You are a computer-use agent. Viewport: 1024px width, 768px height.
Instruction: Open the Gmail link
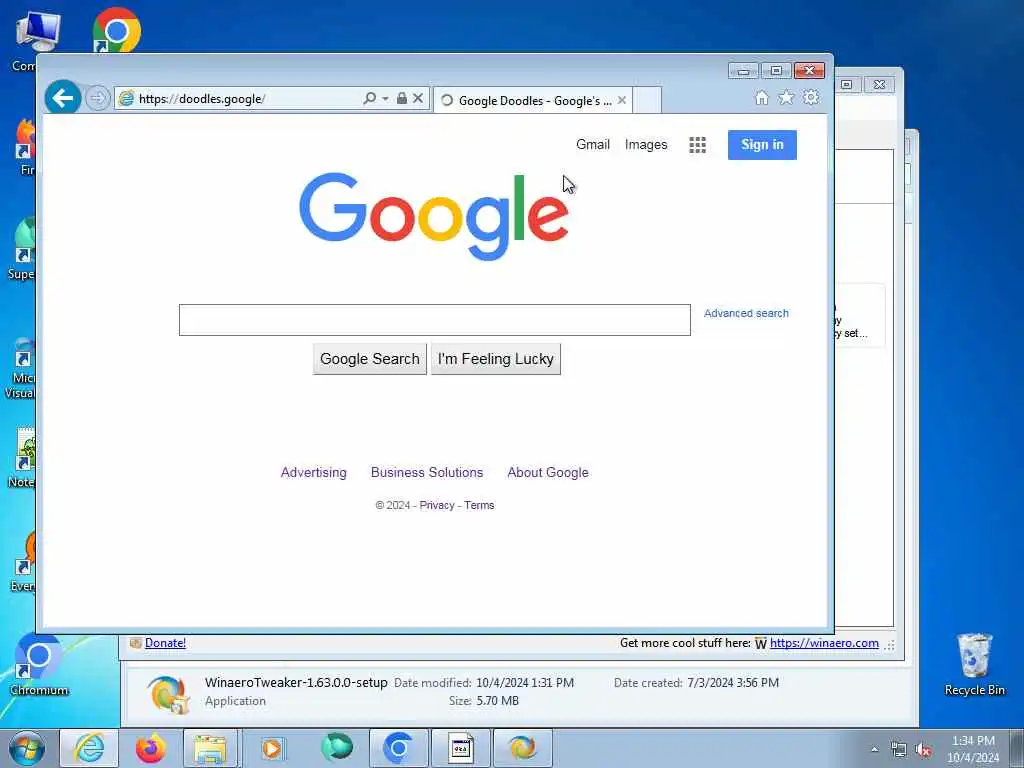[x=592, y=144]
